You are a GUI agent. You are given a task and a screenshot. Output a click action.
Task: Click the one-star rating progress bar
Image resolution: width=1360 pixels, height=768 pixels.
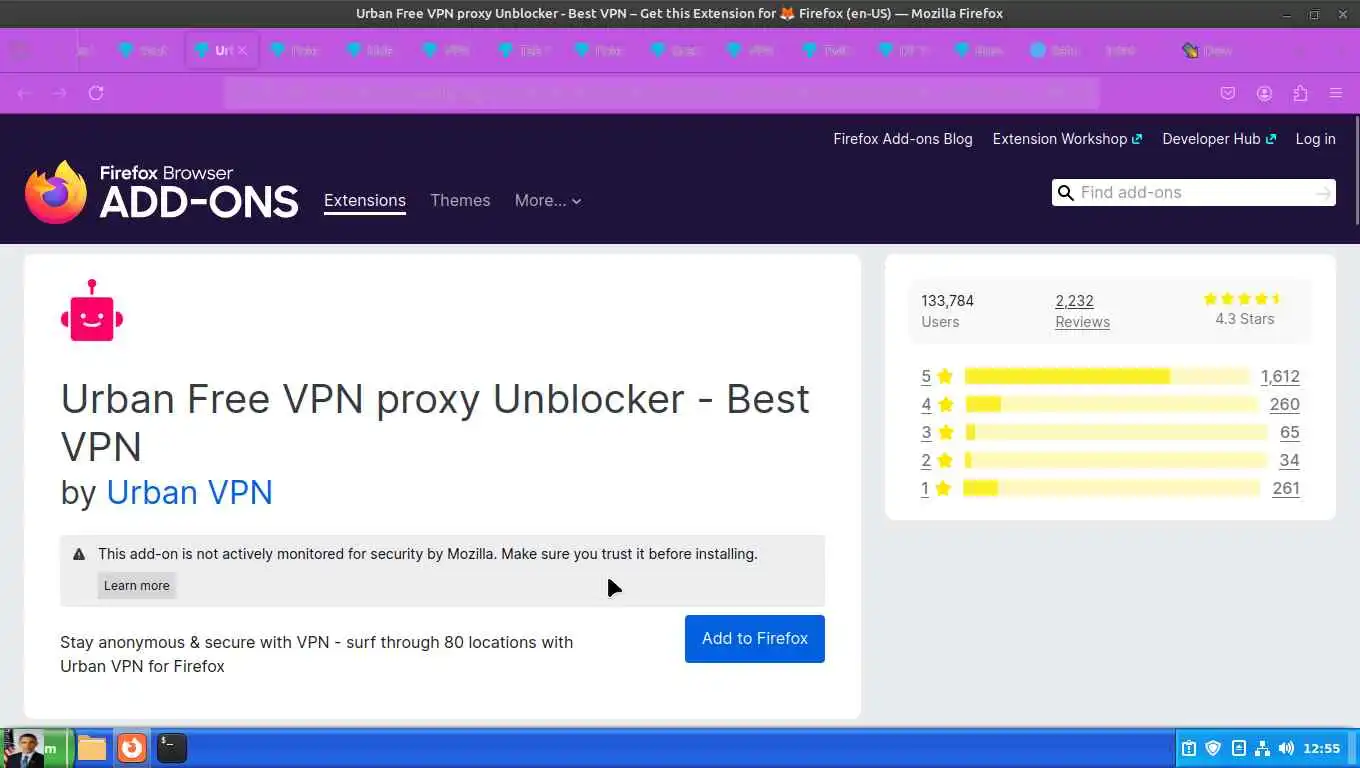click(1111, 489)
